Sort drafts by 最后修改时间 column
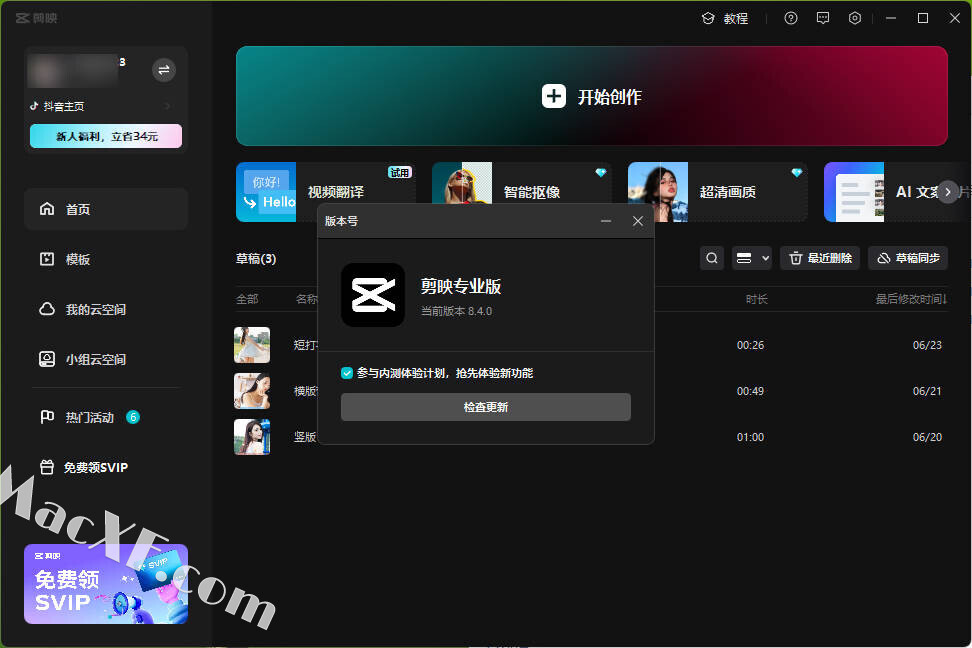The height and width of the screenshot is (648, 972). [x=911, y=299]
